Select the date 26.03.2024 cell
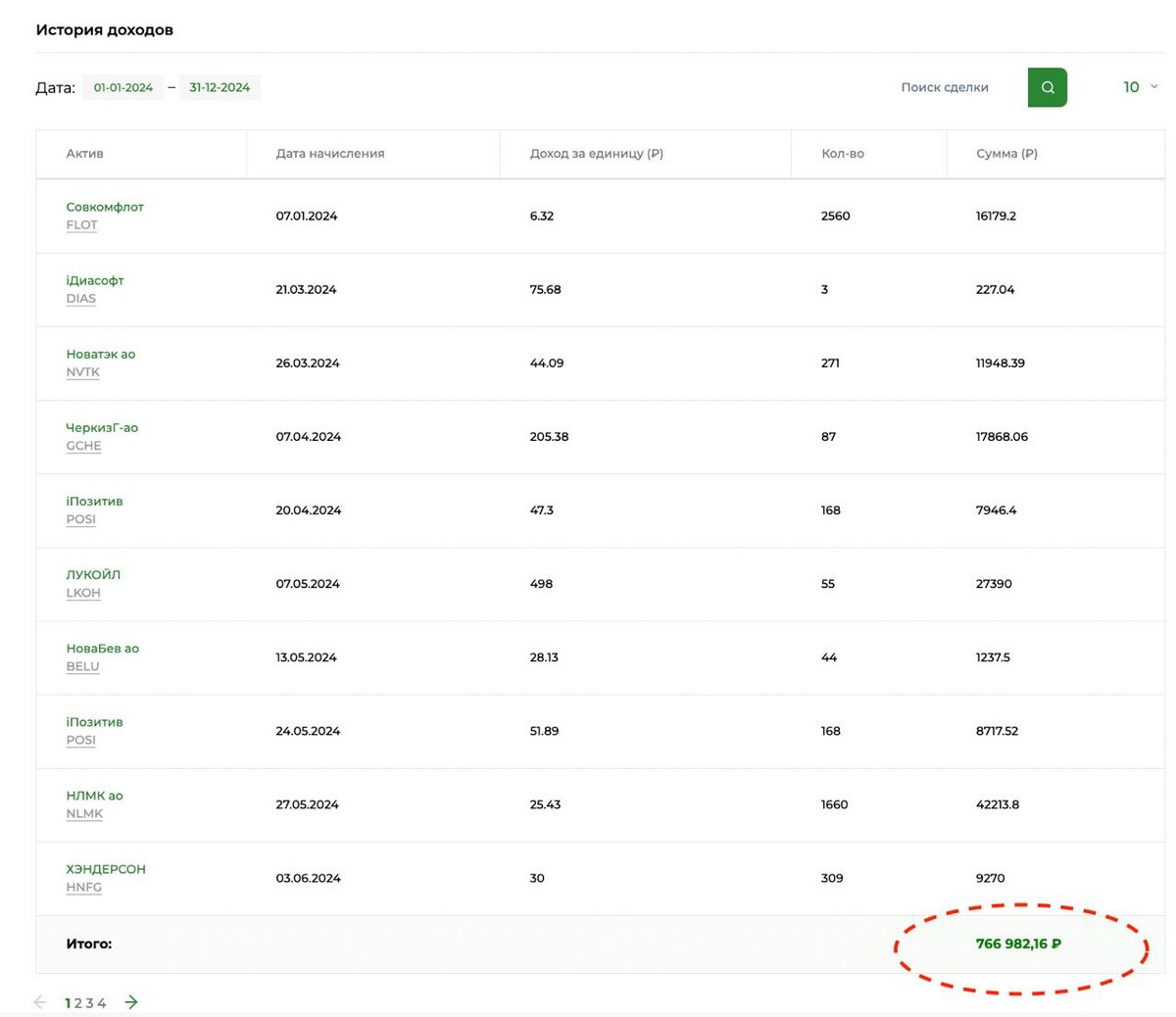This screenshot has width=1176, height=1017. click(x=308, y=363)
